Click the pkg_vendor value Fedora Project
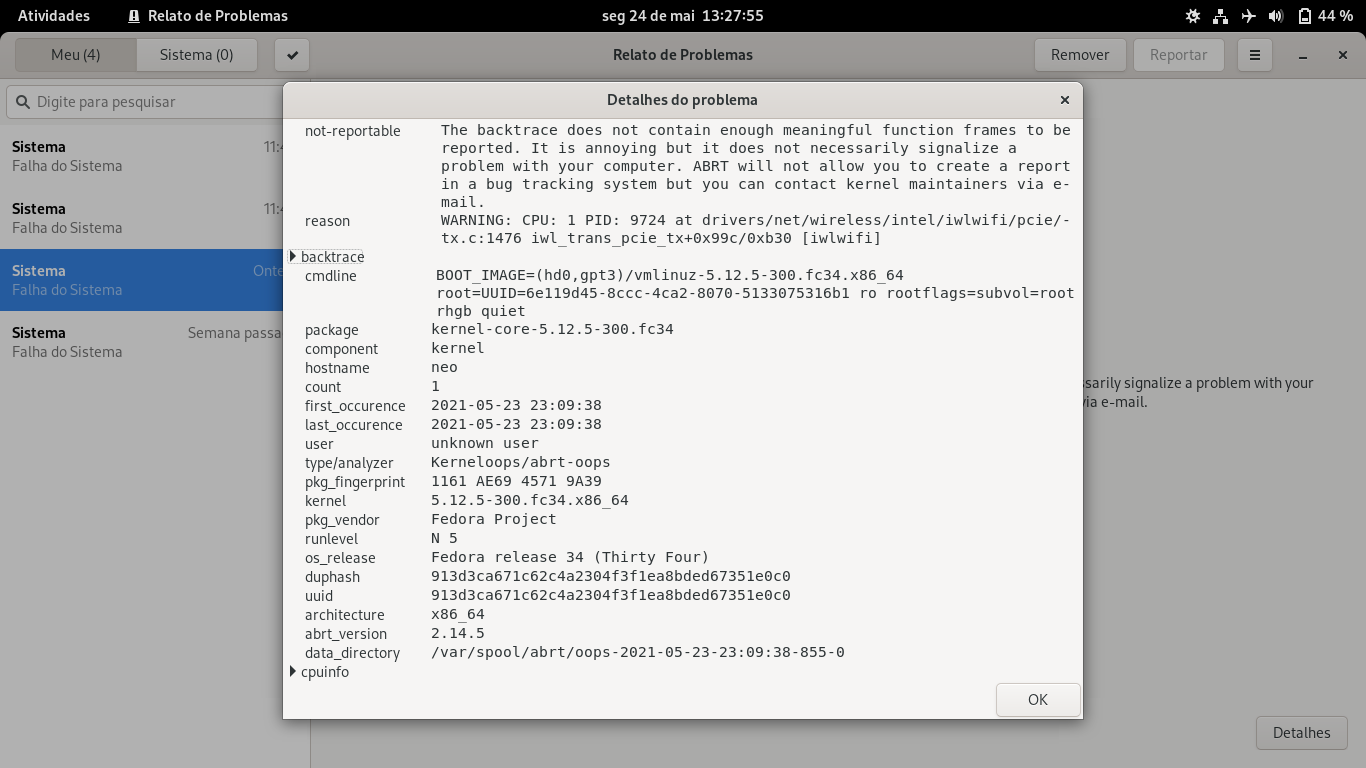The image size is (1366, 768). (494, 519)
